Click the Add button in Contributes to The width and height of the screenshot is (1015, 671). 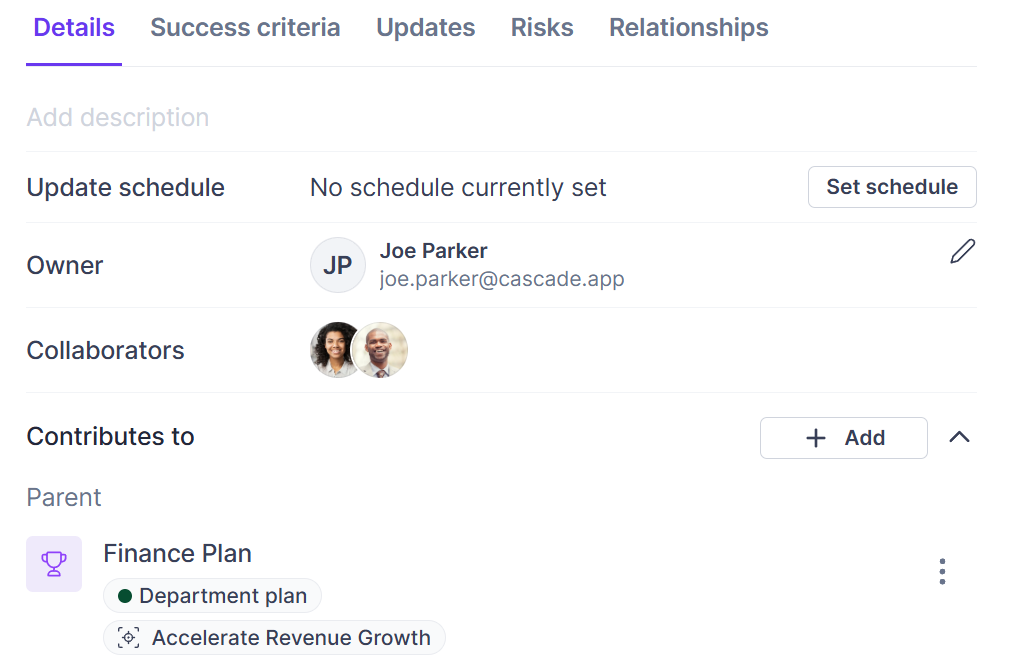tap(844, 438)
